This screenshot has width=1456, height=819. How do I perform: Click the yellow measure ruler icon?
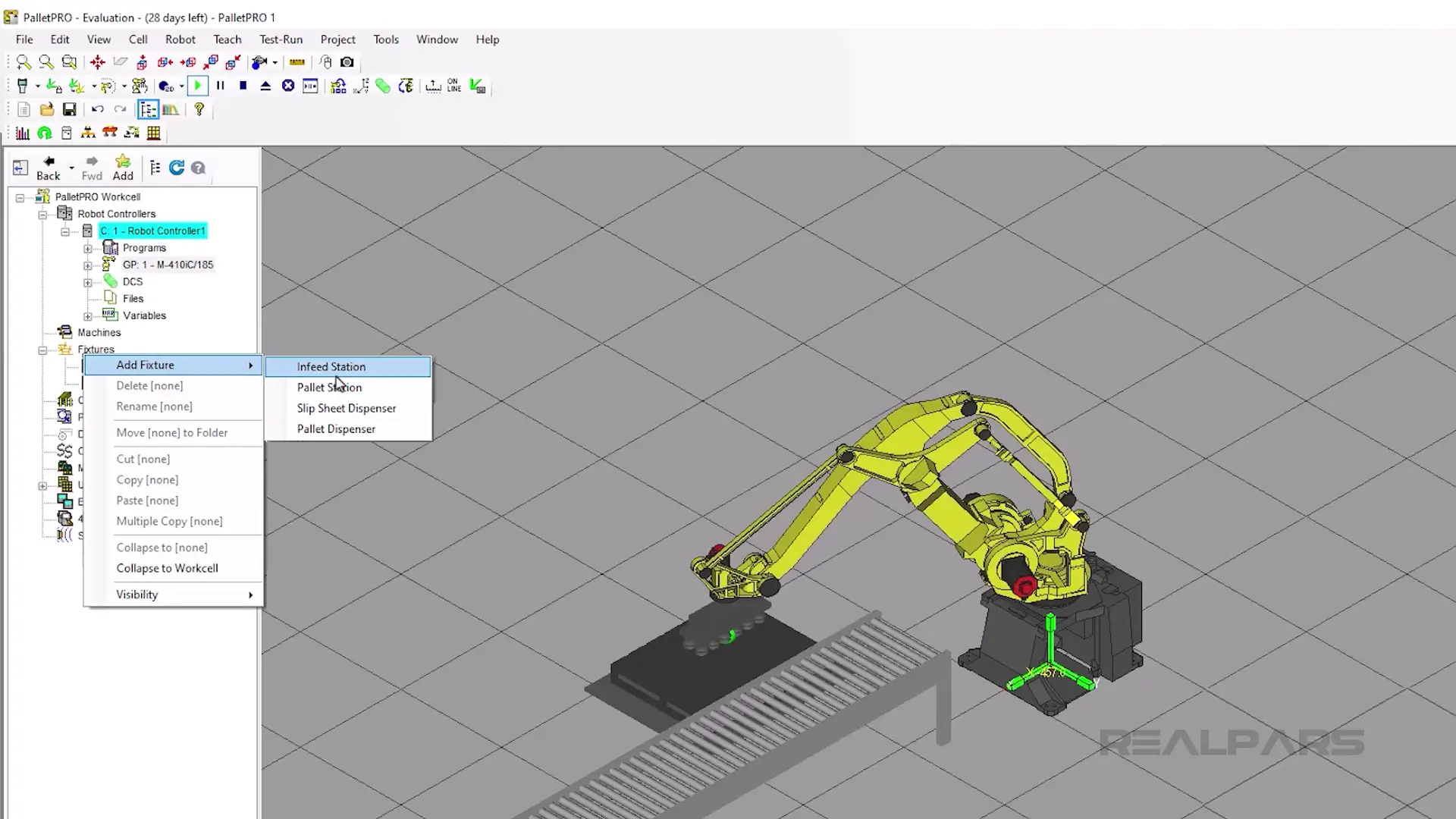click(297, 62)
